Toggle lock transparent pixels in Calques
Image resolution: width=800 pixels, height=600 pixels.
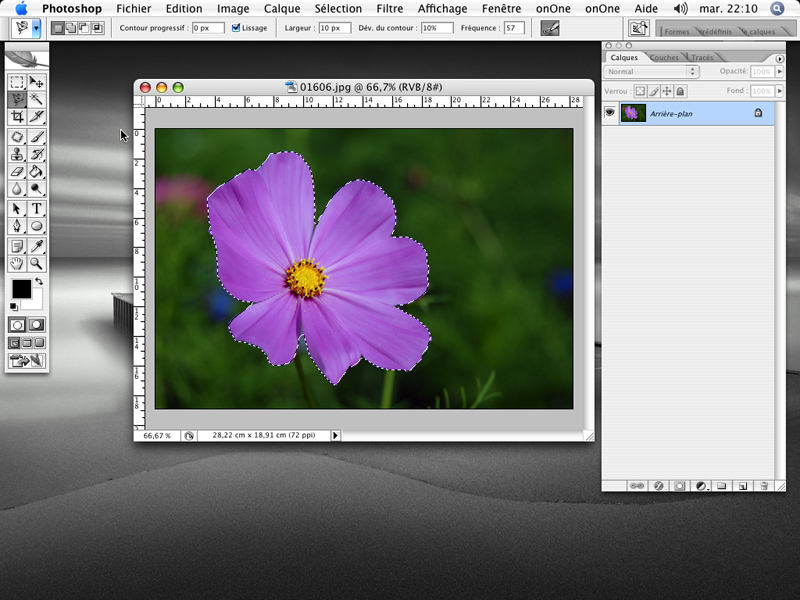pos(640,91)
